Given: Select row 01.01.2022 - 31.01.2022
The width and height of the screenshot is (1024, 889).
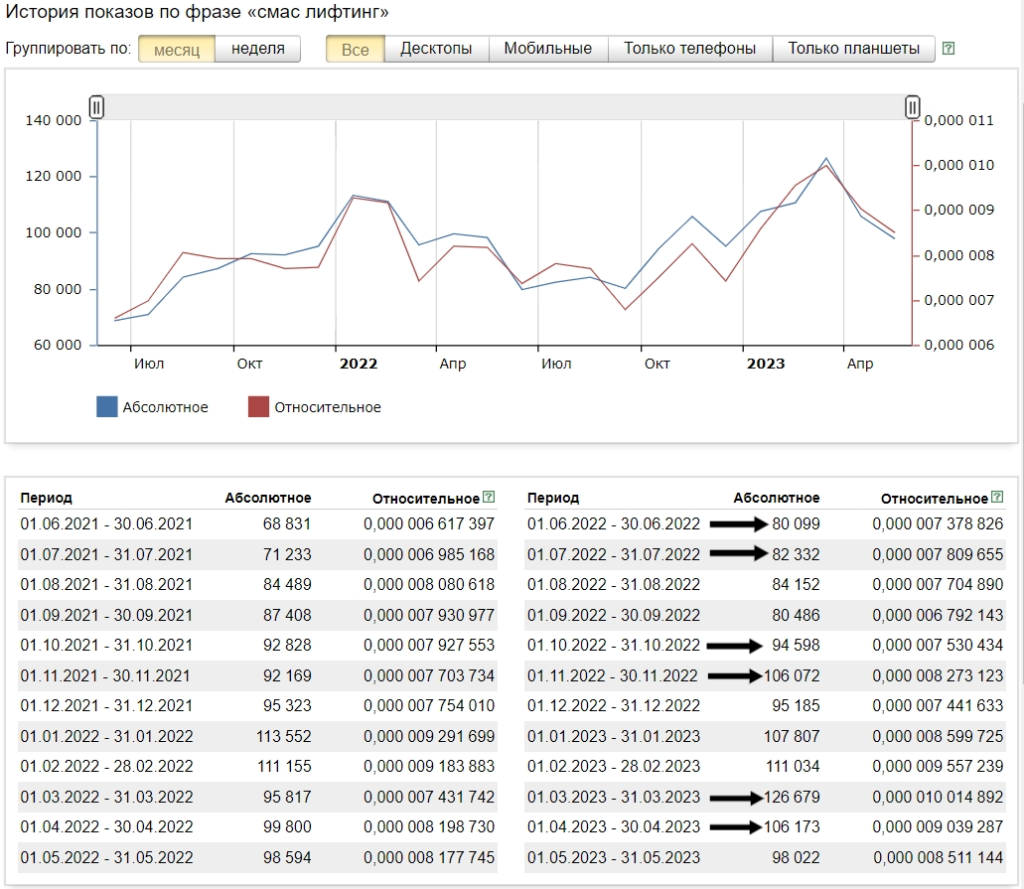Looking at the screenshot, I should coord(258,736).
